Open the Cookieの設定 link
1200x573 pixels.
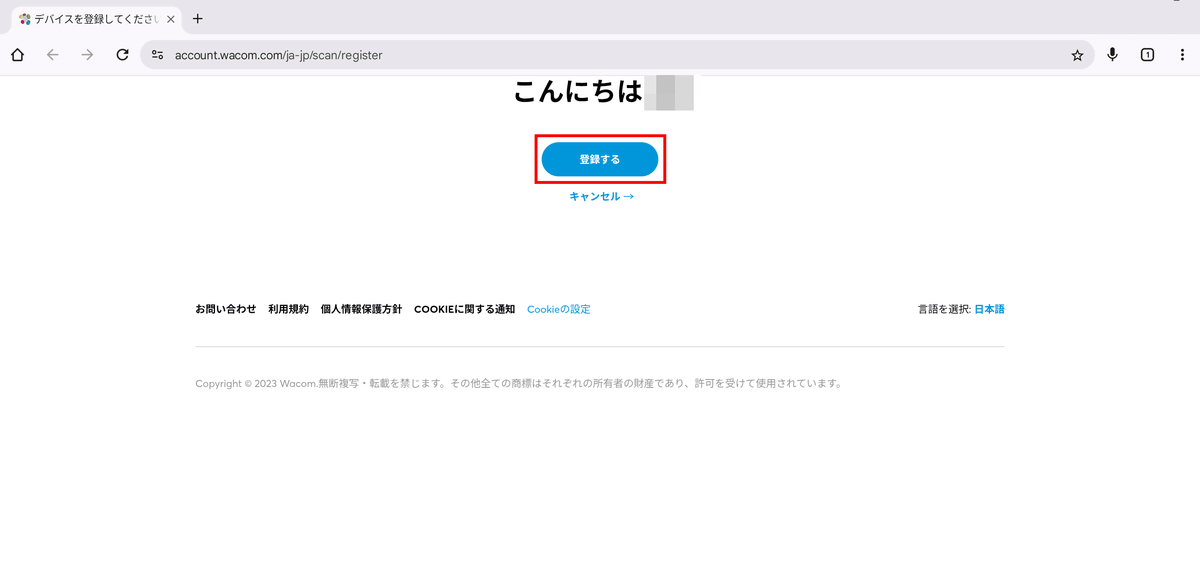(558, 310)
